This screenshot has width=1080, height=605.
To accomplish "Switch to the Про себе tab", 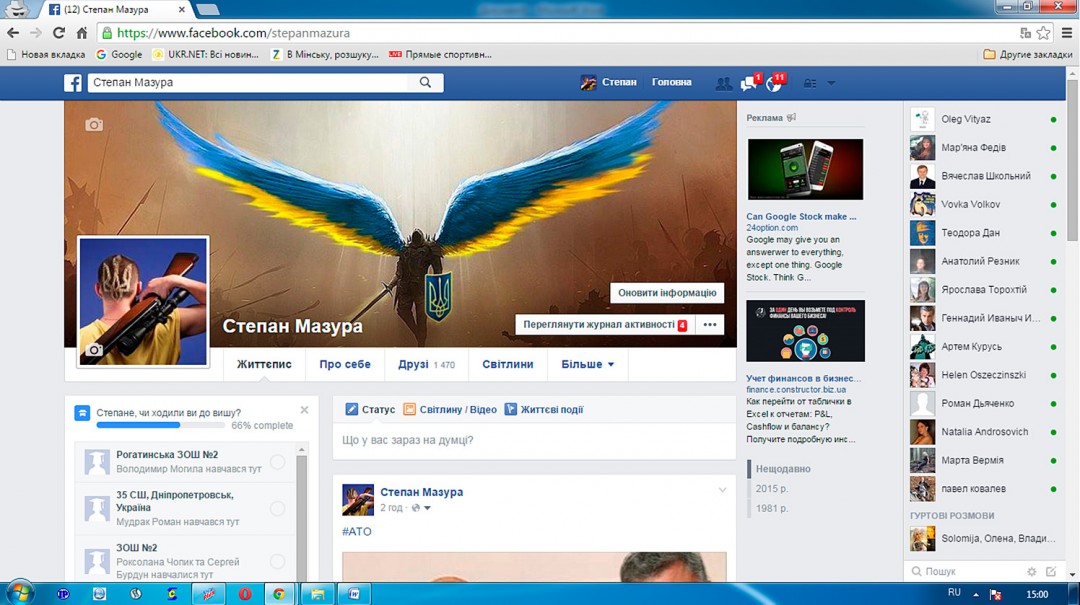I will (x=345, y=365).
